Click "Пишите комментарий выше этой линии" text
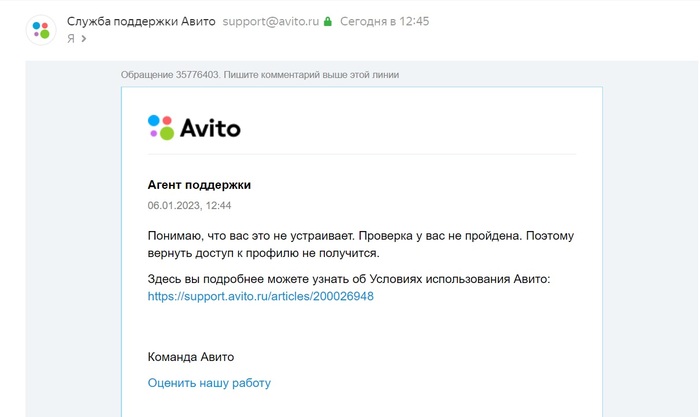This screenshot has height=417, width=700. coord(318,74)
